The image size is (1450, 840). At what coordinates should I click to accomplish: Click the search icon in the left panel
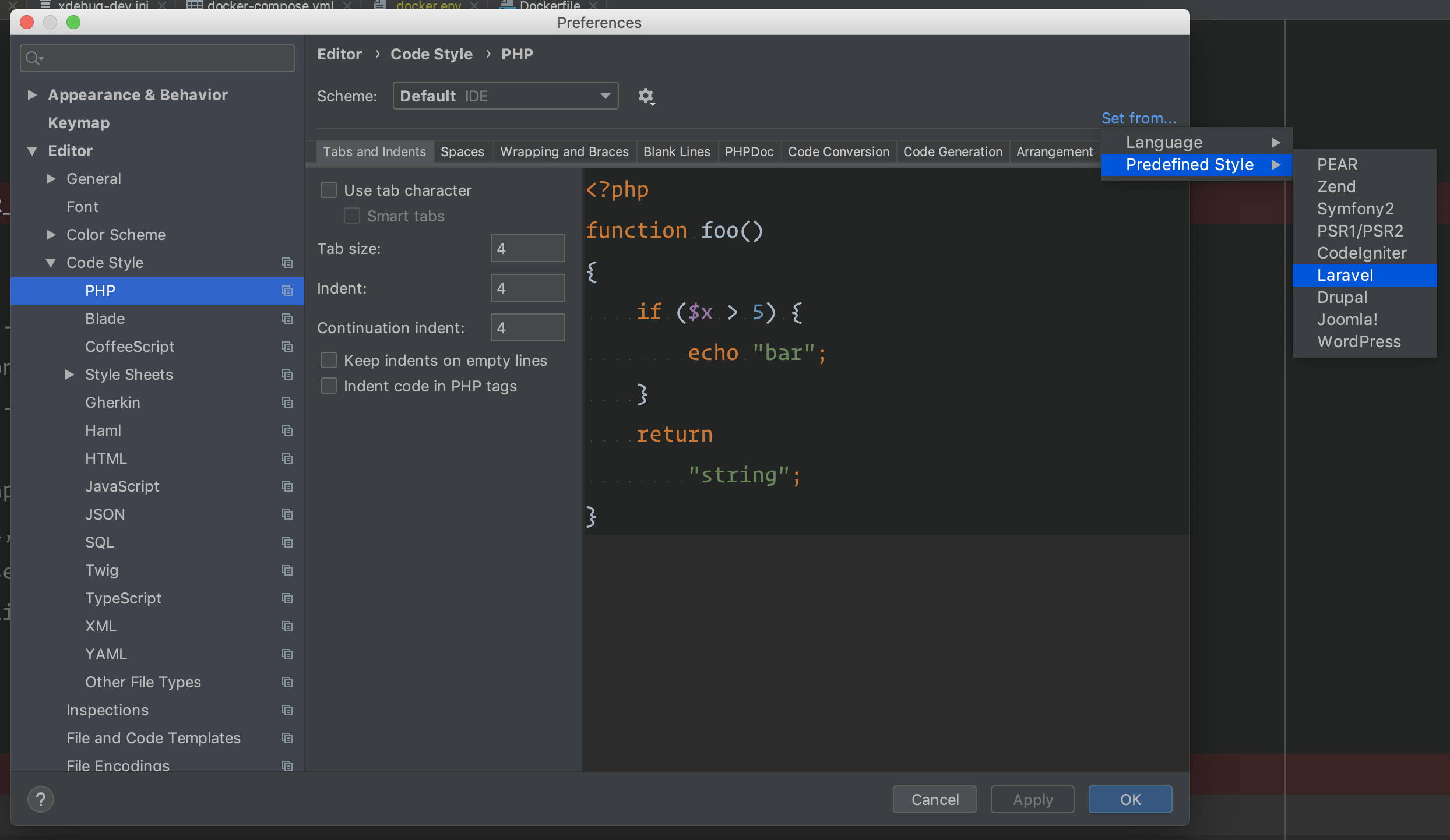(35, 57)
